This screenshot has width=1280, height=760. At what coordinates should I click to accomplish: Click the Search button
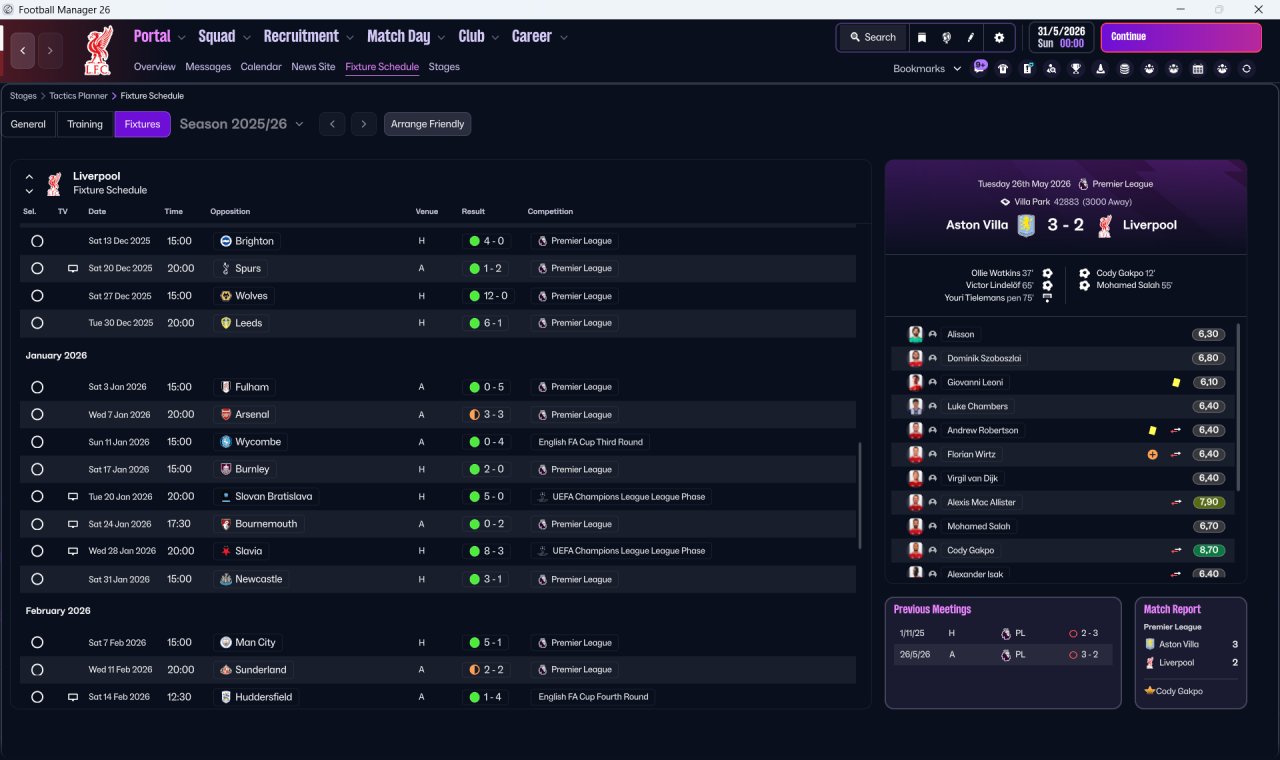pyautogui.click(x=873, y=37)
